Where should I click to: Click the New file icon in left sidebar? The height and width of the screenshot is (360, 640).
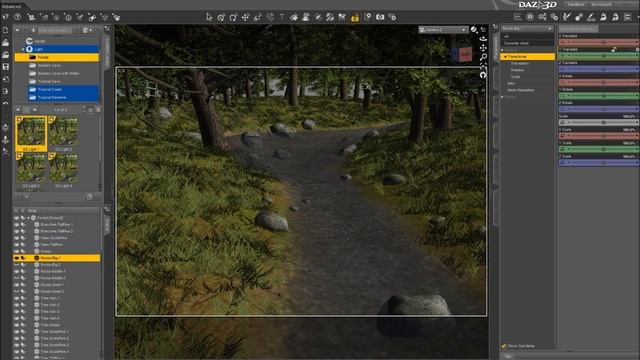click(x=5, y=30)
